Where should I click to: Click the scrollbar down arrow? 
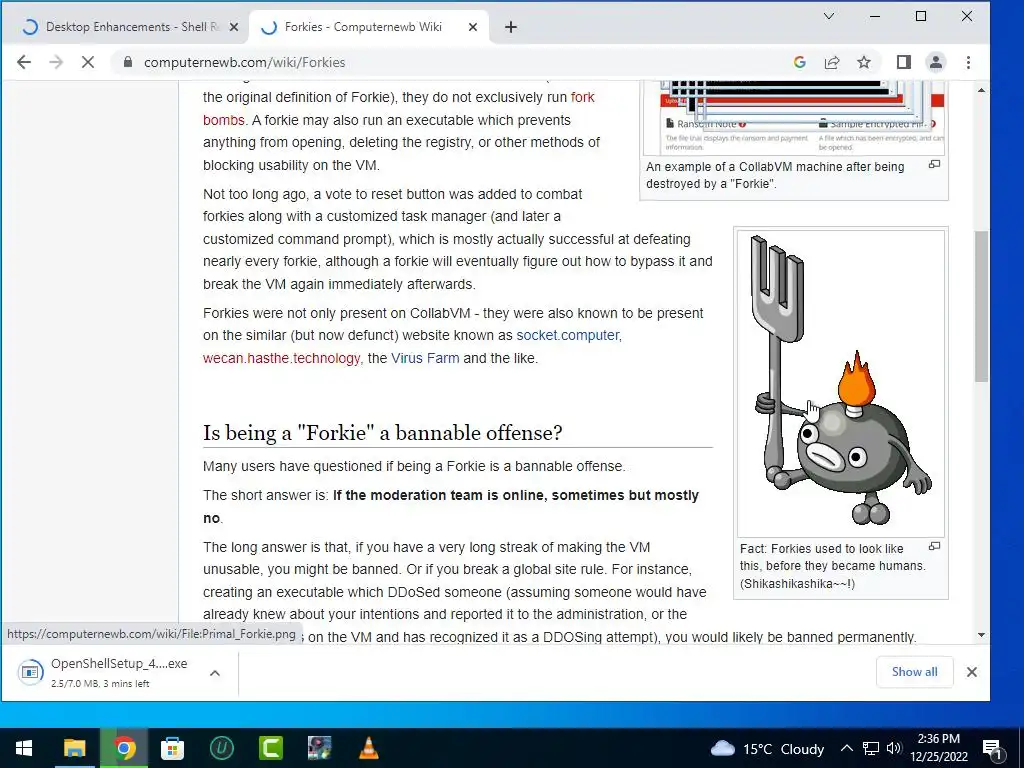click(x=981, y=635)
